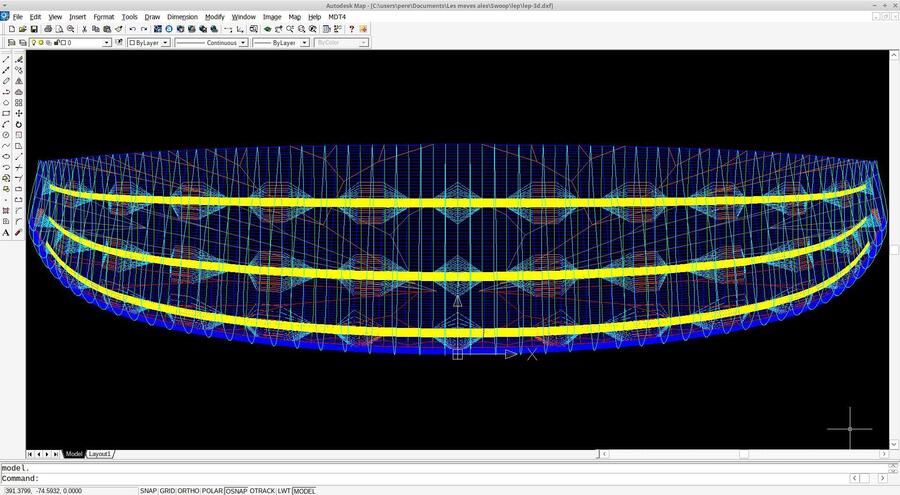Disable OSNAP in status bar
900x495 pixels.
pos(236,490)
